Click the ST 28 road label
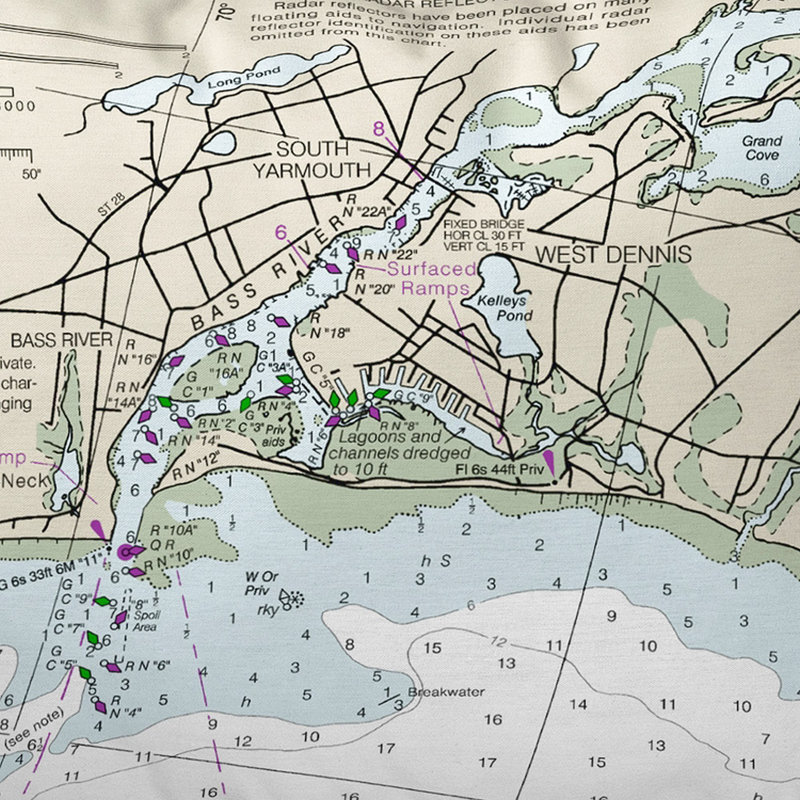 [x=112, y=204]
